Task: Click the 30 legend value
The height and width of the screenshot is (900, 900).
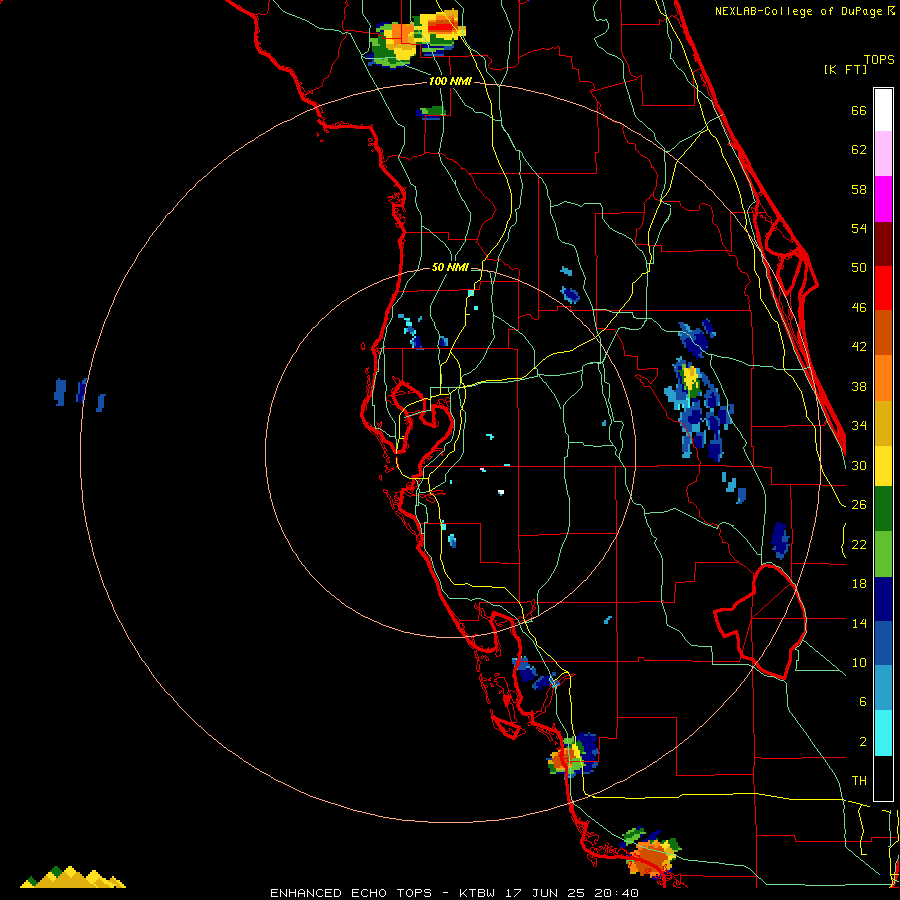Action: tap(859, 465)
